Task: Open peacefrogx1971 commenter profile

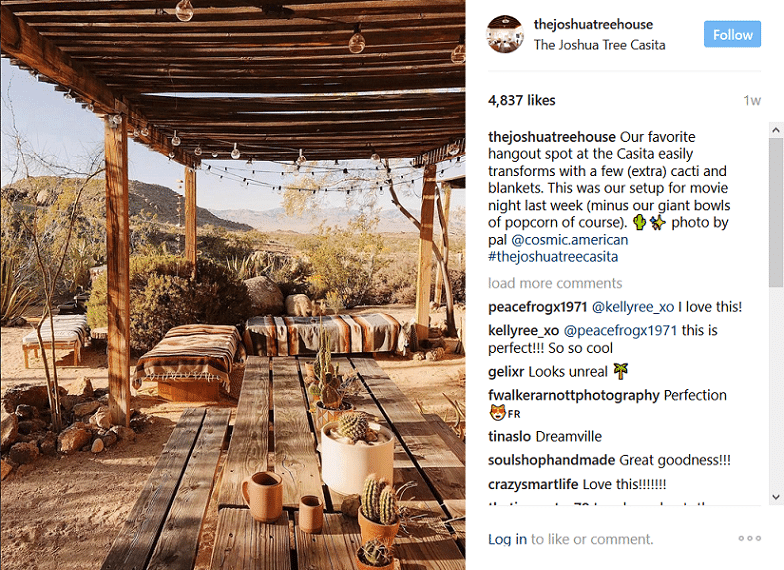Action: click(538, 307)
